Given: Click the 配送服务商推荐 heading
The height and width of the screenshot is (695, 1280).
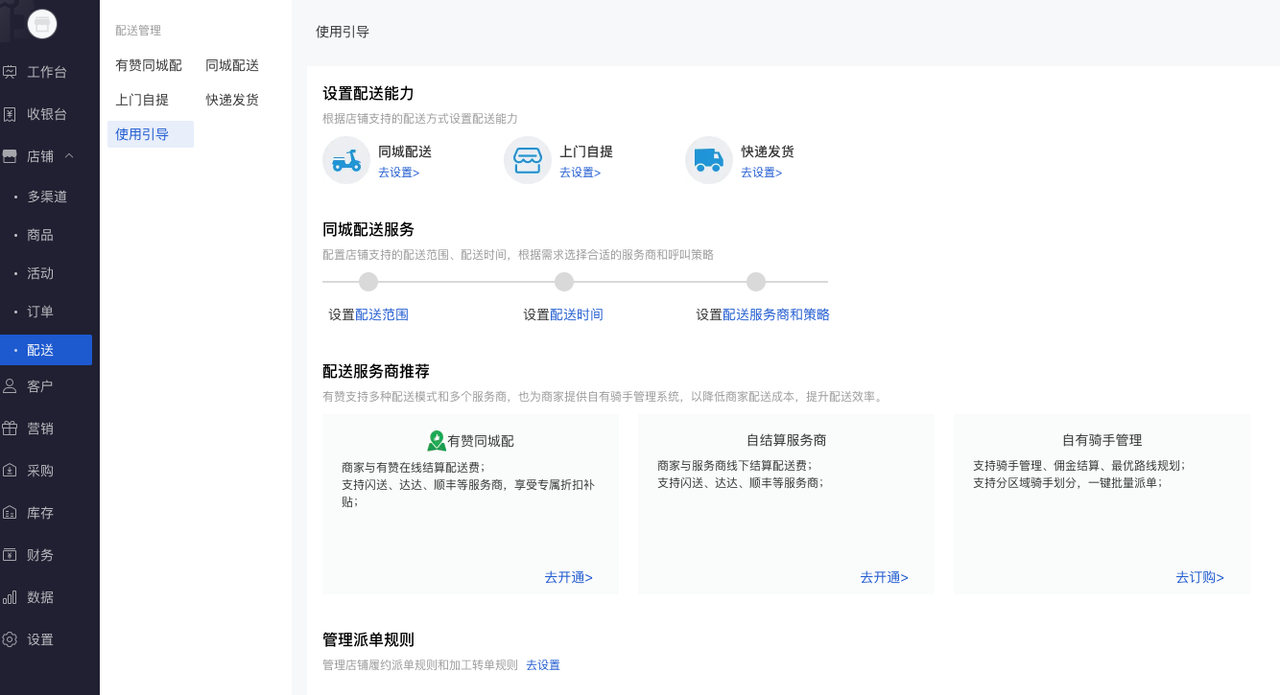Looking at the screenshot, I should coord(376,371).
